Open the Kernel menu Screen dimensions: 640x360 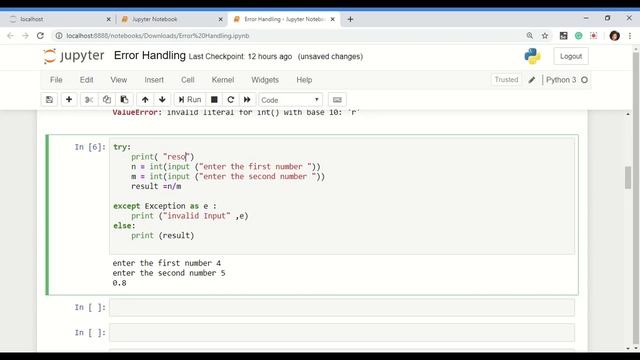(223, 80)
